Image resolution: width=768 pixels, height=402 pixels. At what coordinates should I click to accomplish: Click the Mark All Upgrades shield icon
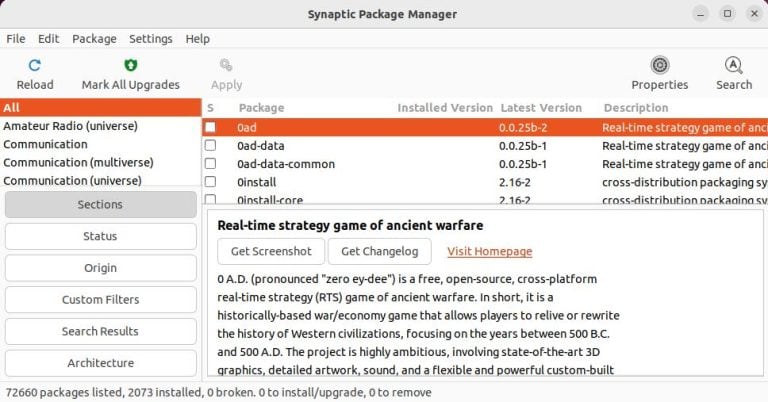click(130, 65)
